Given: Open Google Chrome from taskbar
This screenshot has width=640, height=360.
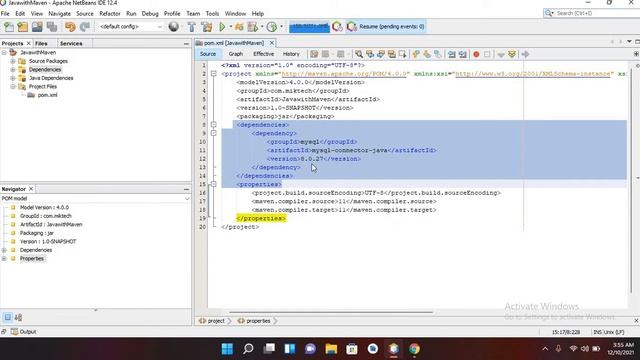Looking at the screenshot, I should (414, 349).
